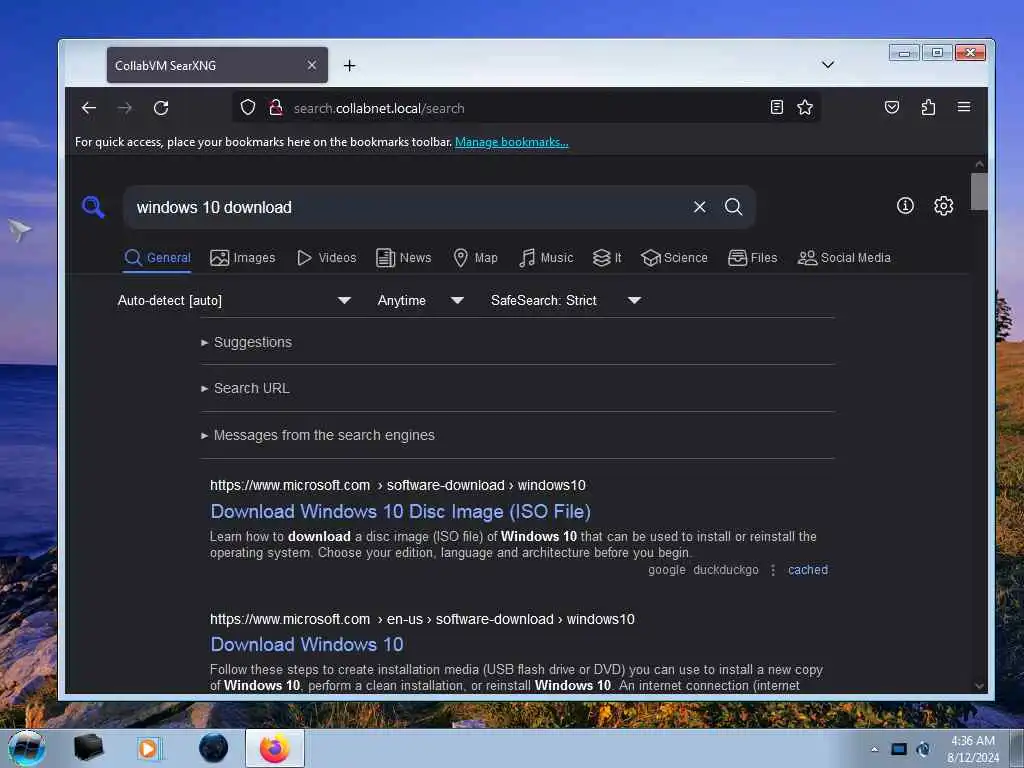Switch to the Images category

pyautogui.click(x=243, y=258)
